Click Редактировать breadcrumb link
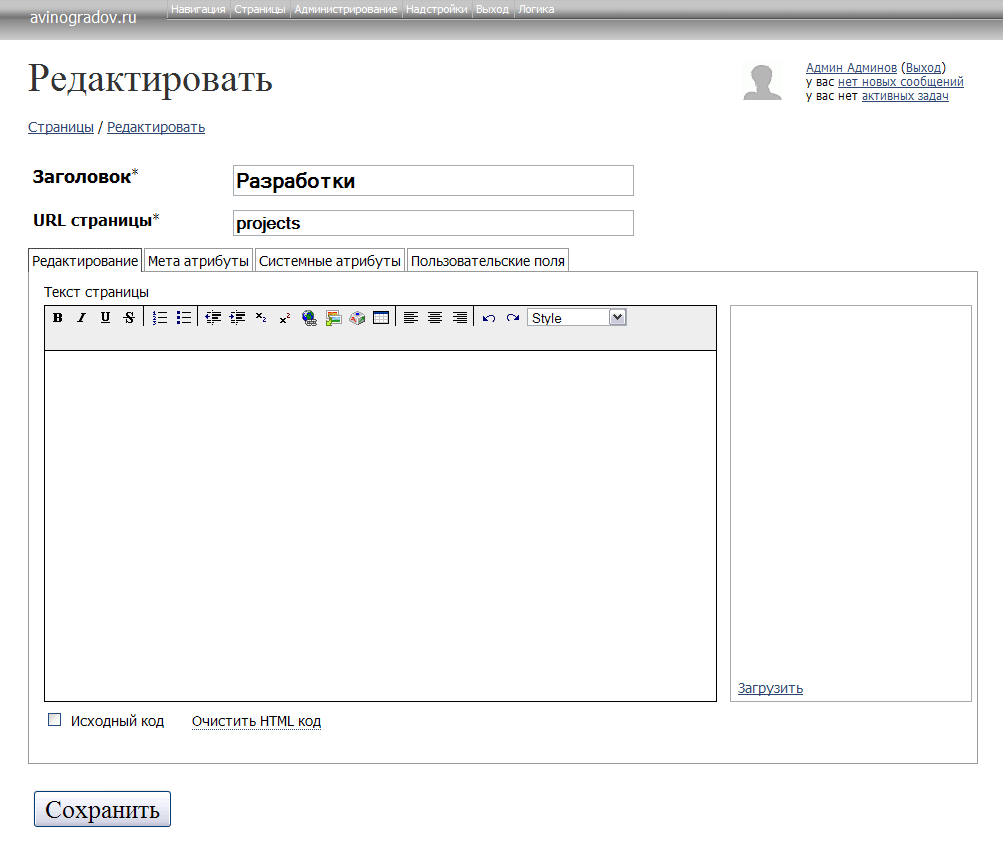 (156, 127)
